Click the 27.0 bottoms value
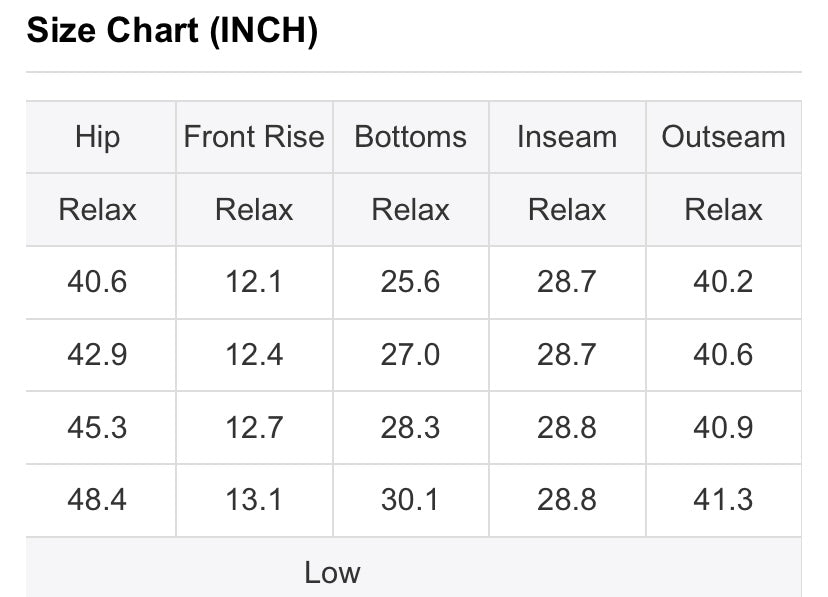The width and height of the screenshot is (828, 597). 410,355
